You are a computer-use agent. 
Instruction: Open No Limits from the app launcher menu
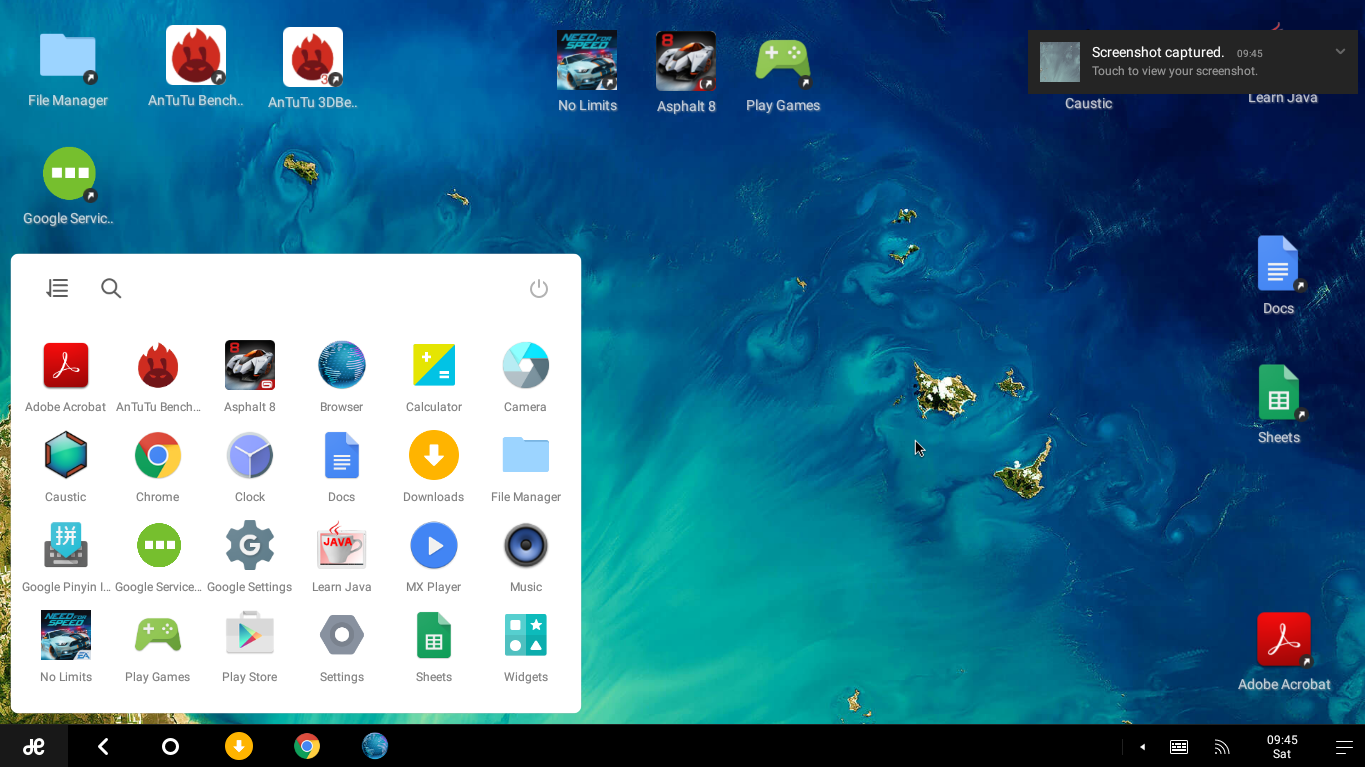pos(66,636)
